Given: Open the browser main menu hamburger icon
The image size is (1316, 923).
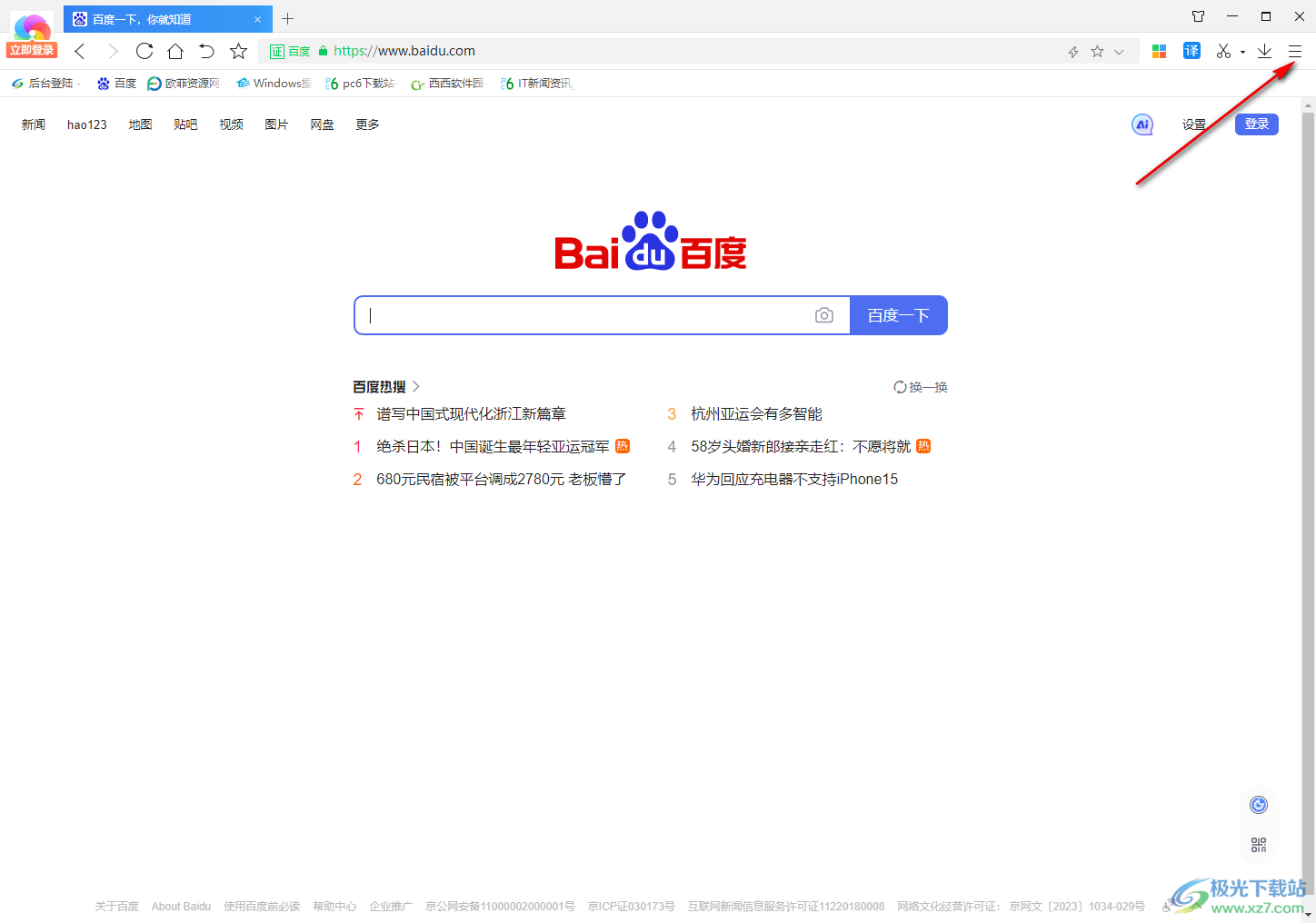Looking at the screenshot, I should tap(1295, 52).
